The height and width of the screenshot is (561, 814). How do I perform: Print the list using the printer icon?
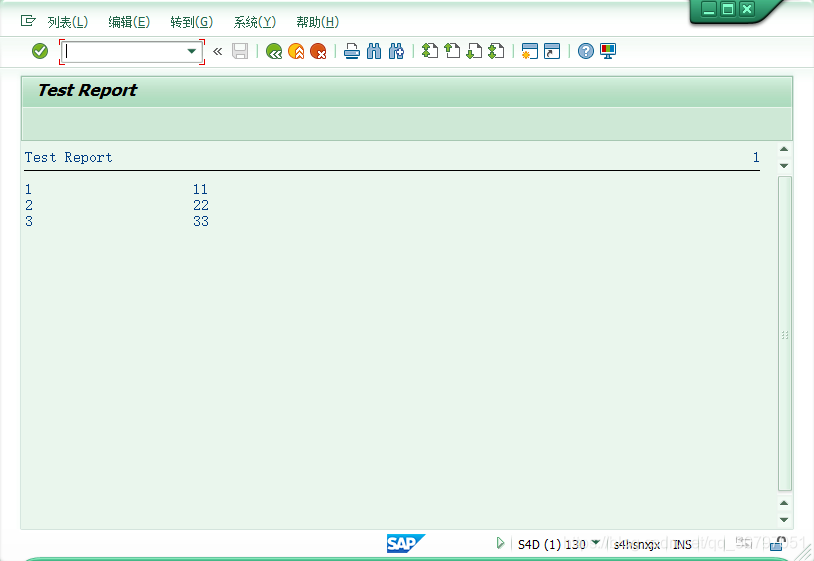click(x=352, y=51)
